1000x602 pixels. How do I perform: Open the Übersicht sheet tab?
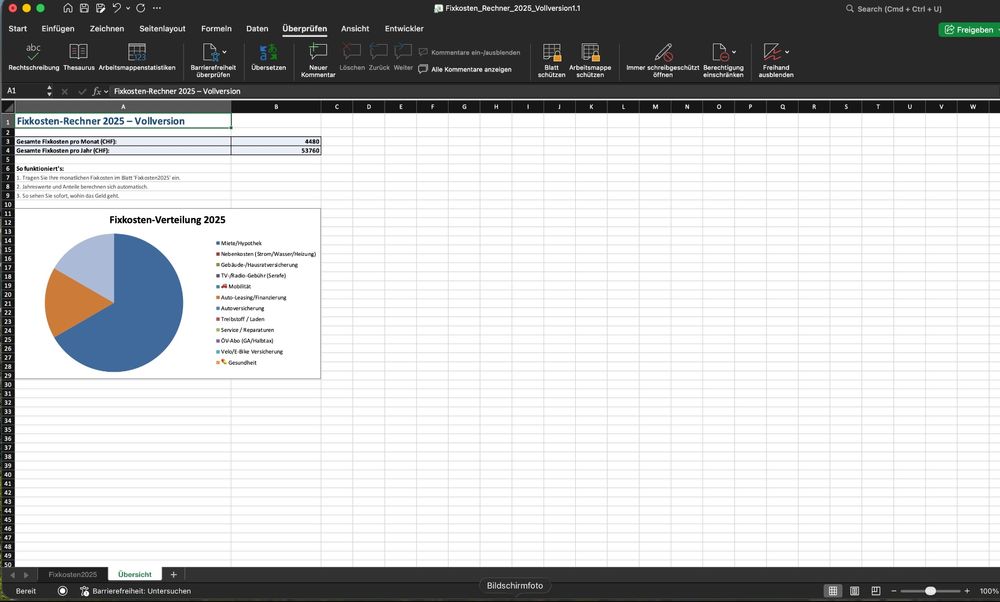click(x=135, y=574)
